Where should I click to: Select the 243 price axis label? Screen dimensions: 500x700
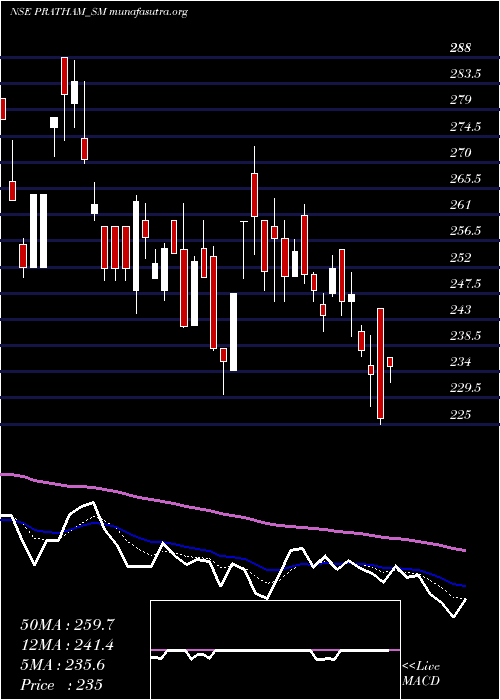pos(460,310)
